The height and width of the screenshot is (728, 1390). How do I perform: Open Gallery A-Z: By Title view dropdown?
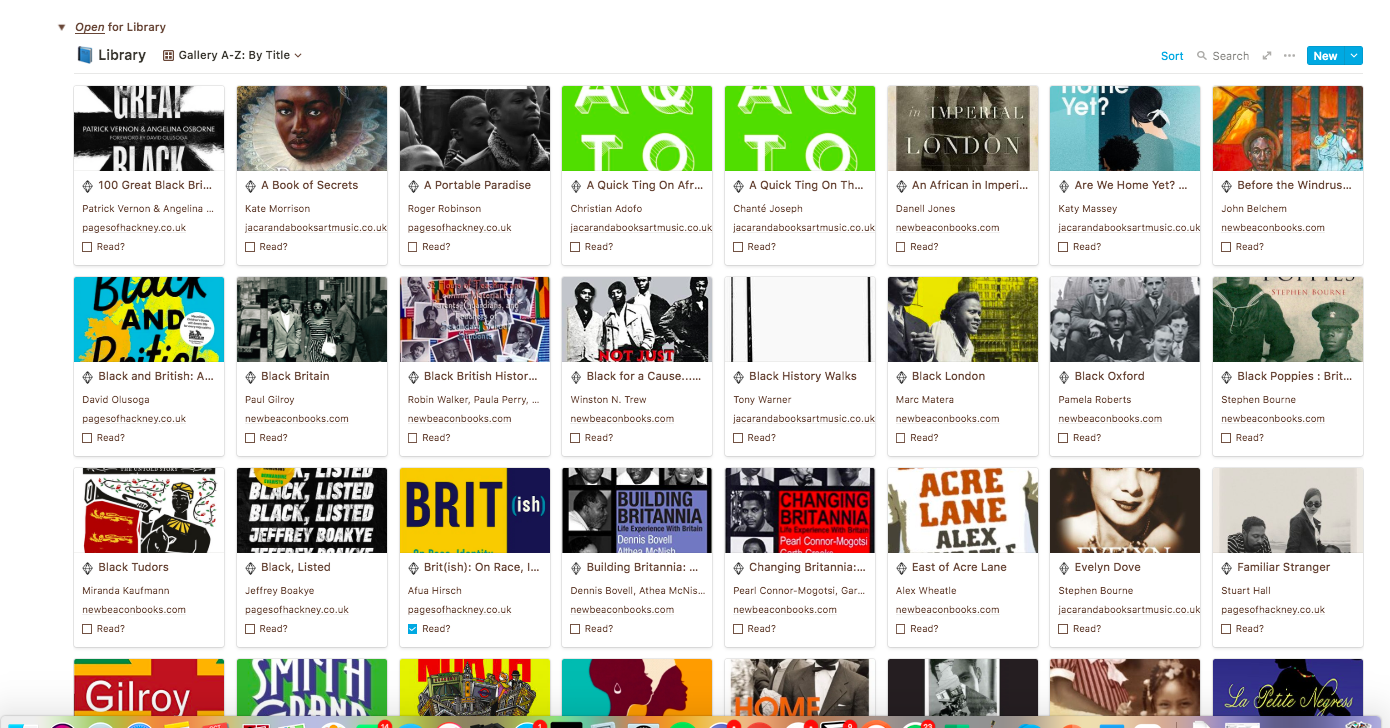pyautogui.click(x=232, y=56)
